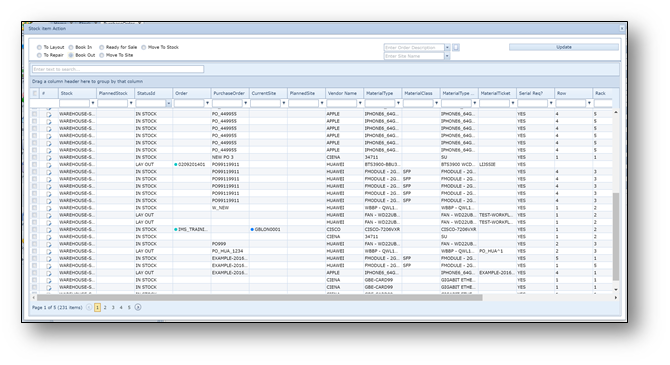Open row details icon for PO_HUA_1234 row

pos(49,252)
